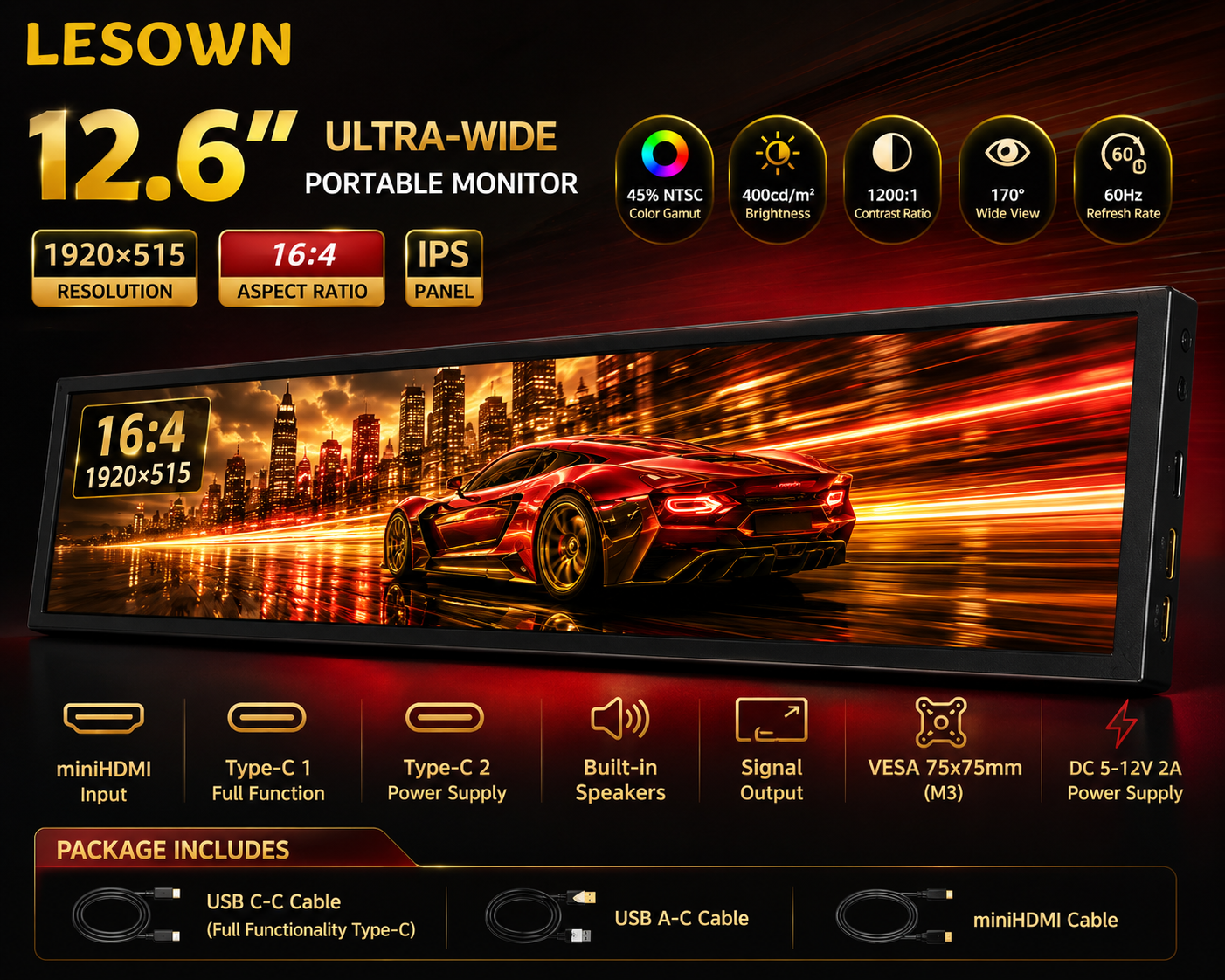Click the IPS Panel badge

point(444,268)
